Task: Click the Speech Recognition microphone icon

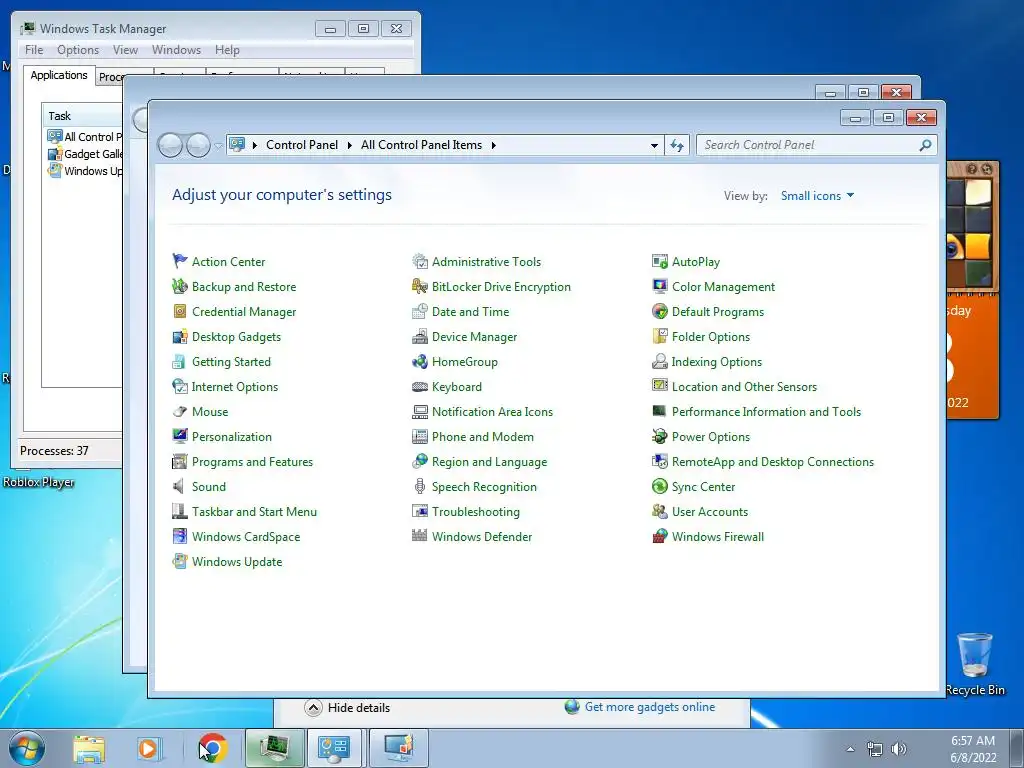Action: pos(420,487)
